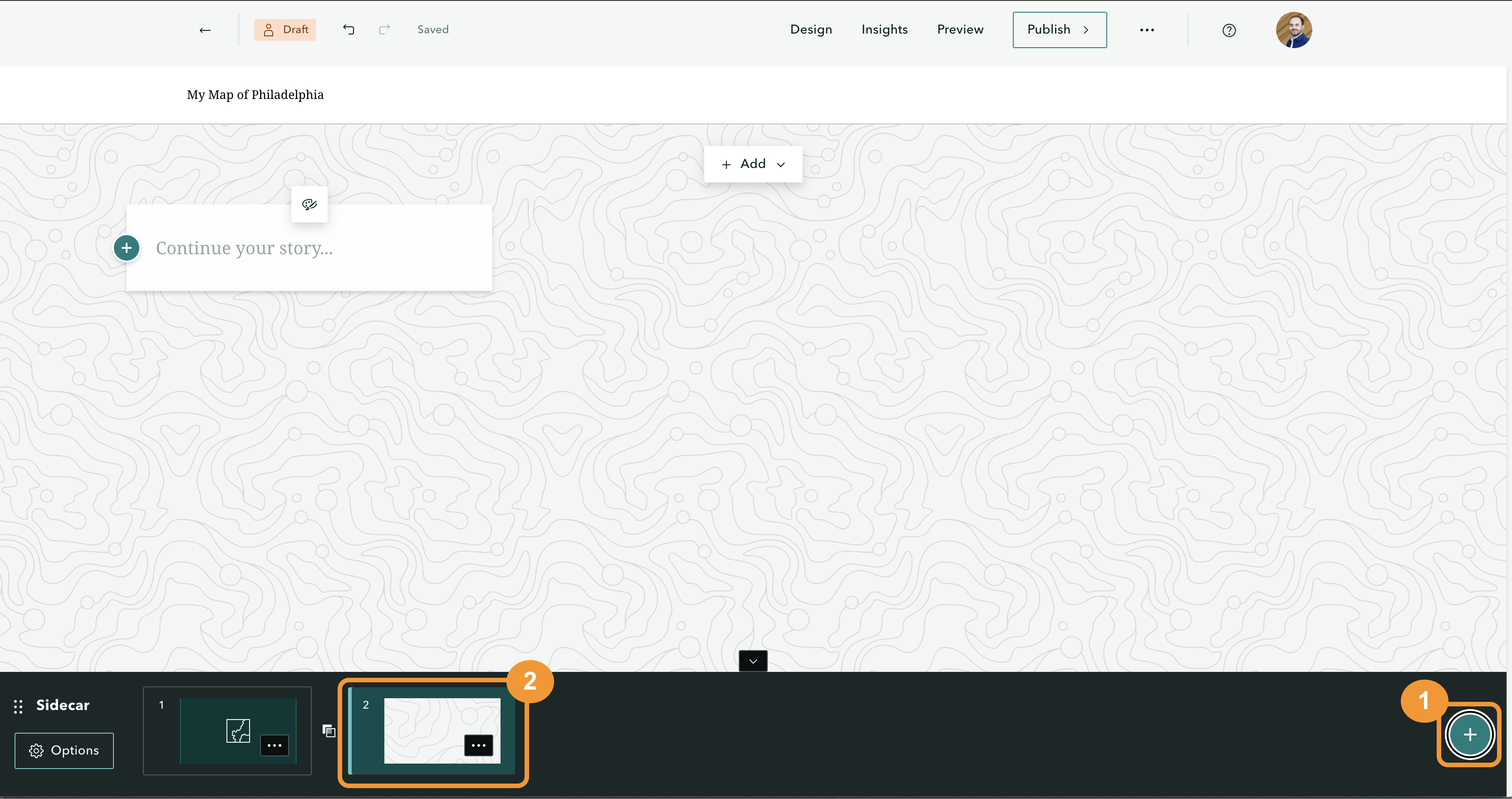Click the Publish button
Screen dimensions: 1512x799
(x=1060, y=30)
